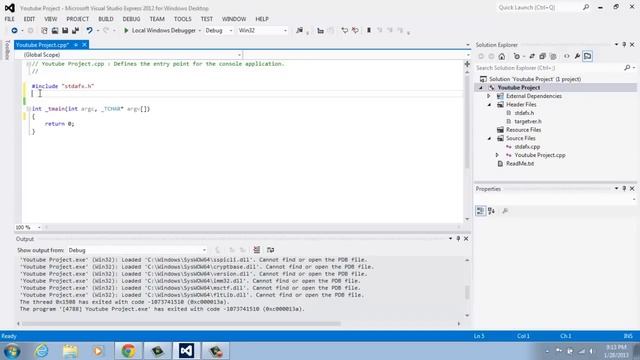Image resolution: width=640 pixels, height=360 pixels.
Task: Pin the Solution Explorer panel
Action: coord(624,44)
